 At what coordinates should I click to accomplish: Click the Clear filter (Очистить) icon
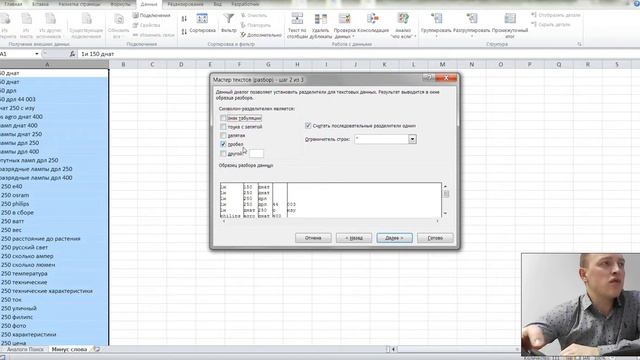(243, 16)
